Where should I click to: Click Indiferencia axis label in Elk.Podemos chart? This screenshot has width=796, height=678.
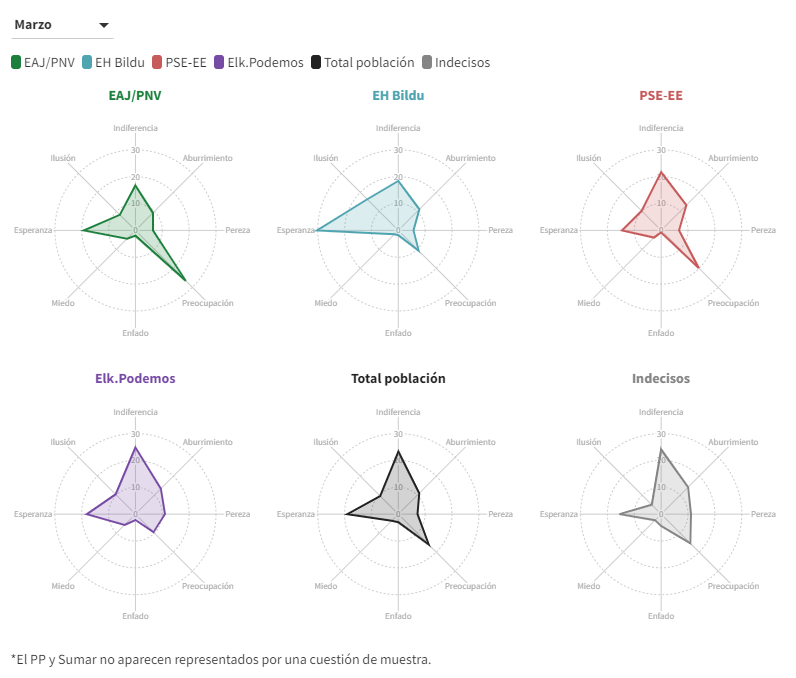135,412
